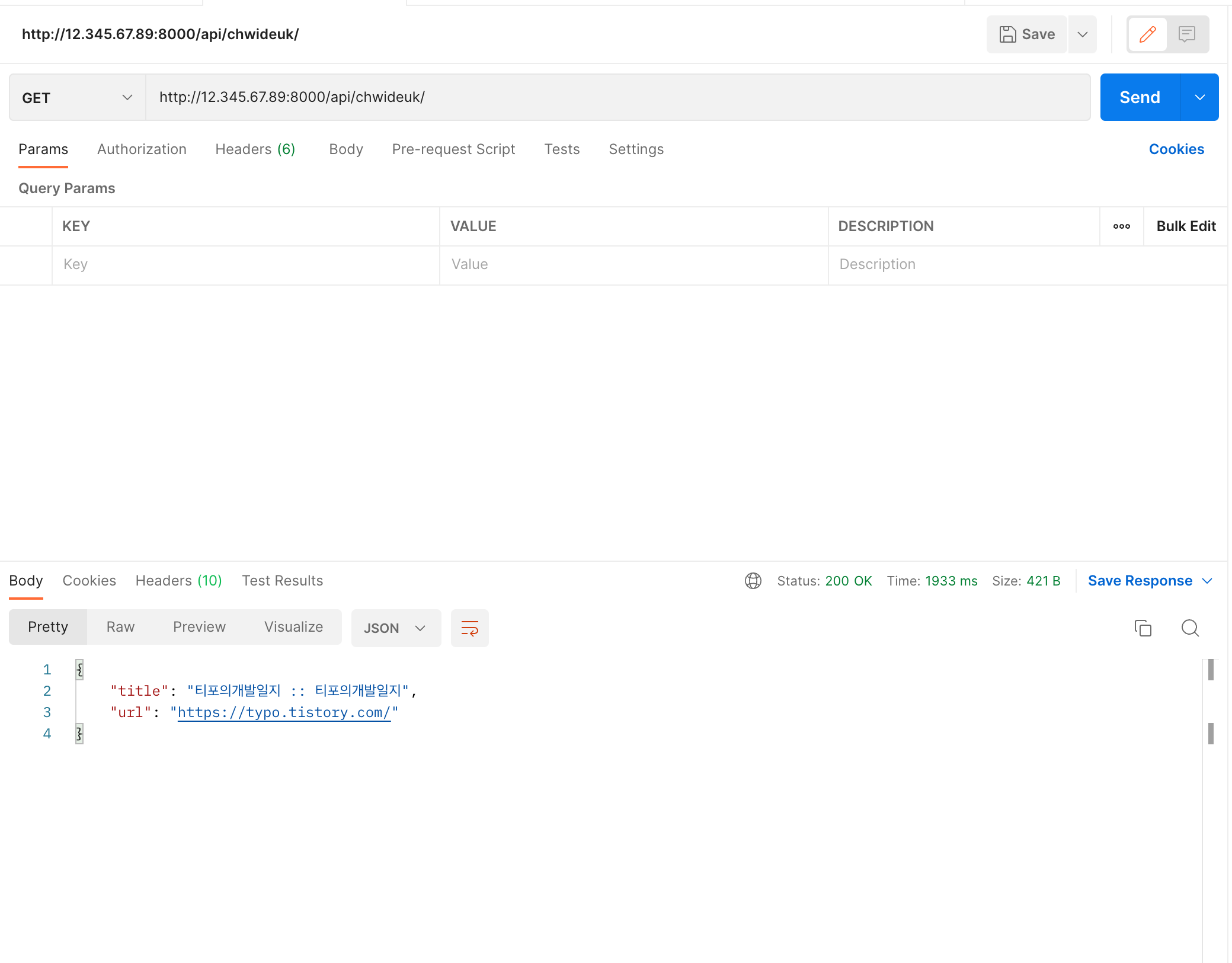Select the Visualize response view
This screenshot has height=963, width=1232.
coord(293,627)
